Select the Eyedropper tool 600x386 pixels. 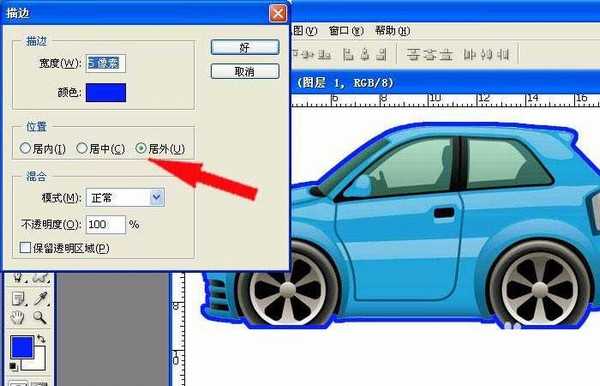click(x=41, y=298)
